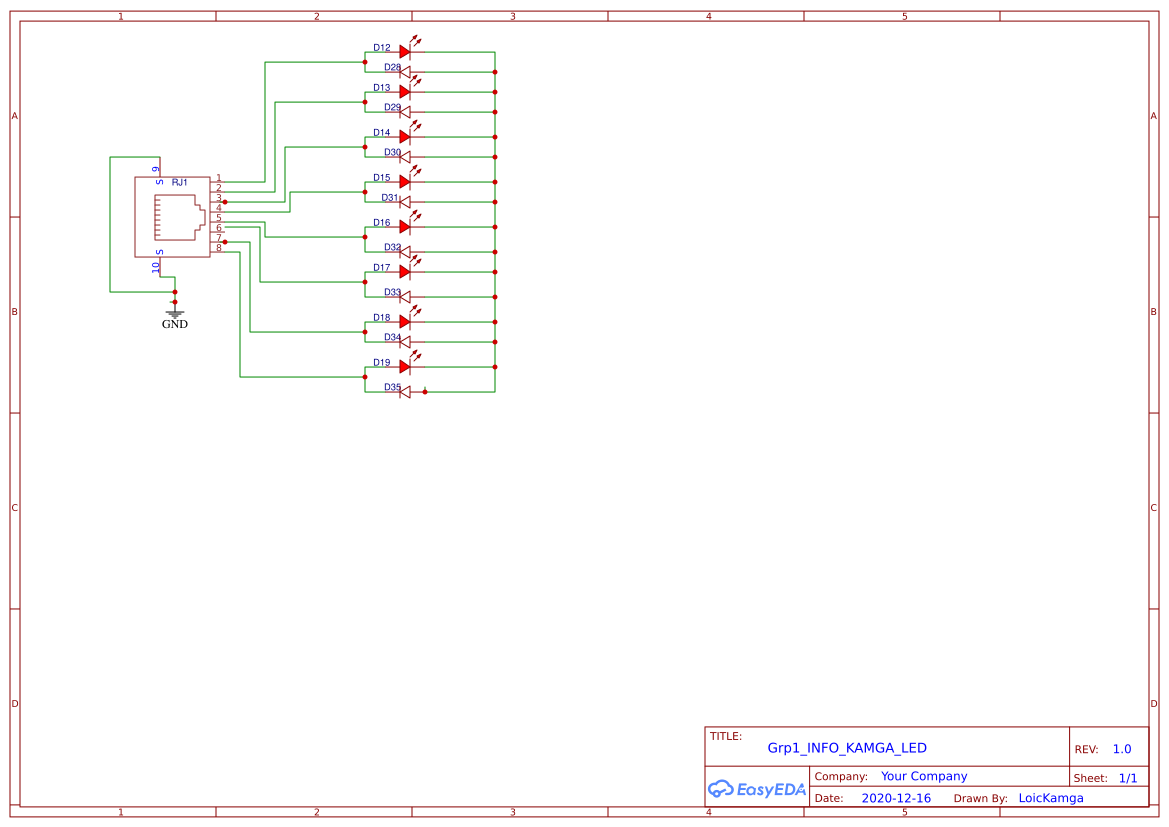Click pin 8 of connector RJ1
The image size is (1169, 827).
tap(219, 249)
